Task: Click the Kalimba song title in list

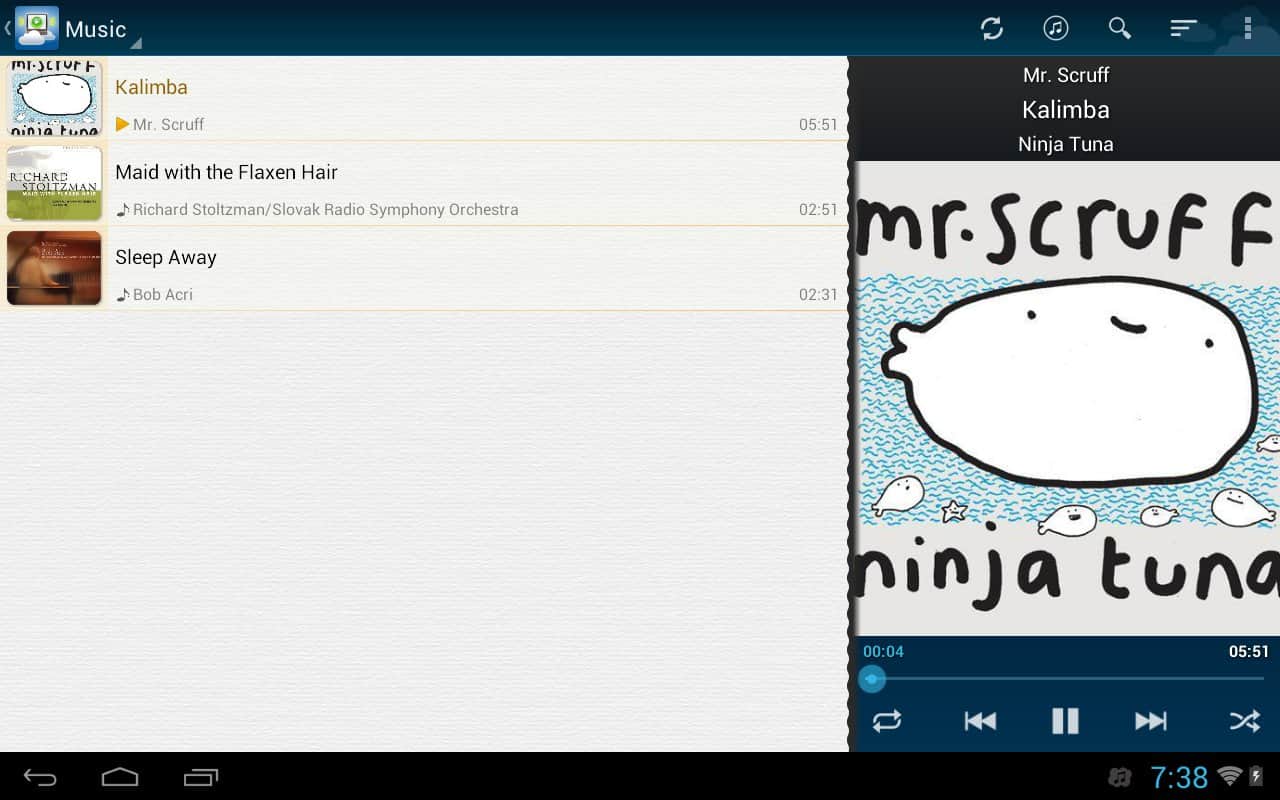Action: (x=151, y=87)
